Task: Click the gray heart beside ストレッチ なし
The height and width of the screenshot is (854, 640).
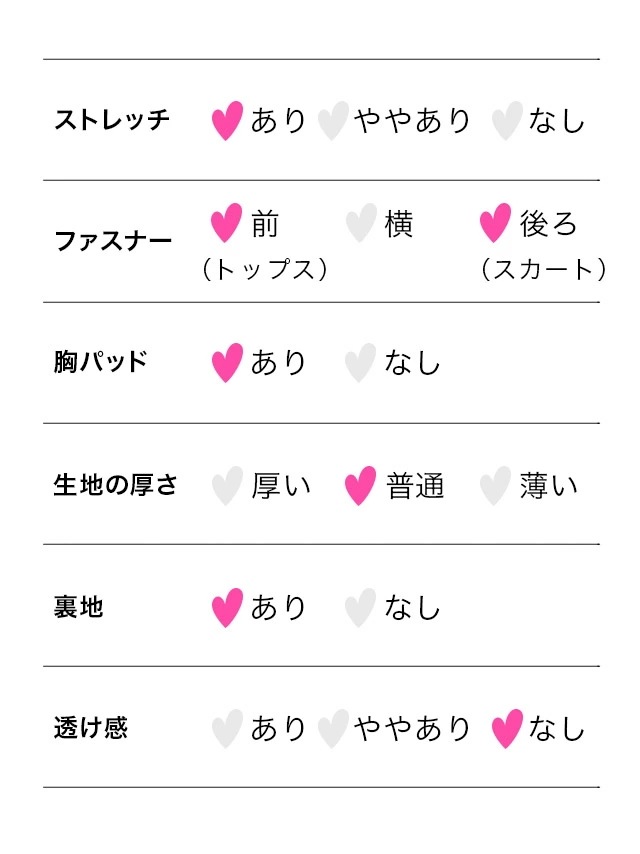Action: tap(507, 121)
